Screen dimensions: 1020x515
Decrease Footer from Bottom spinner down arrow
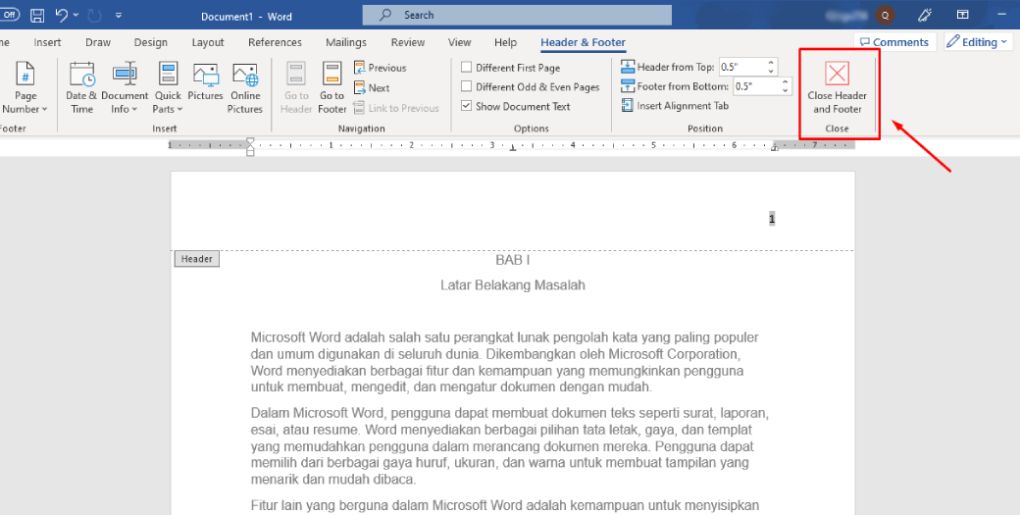786,90
